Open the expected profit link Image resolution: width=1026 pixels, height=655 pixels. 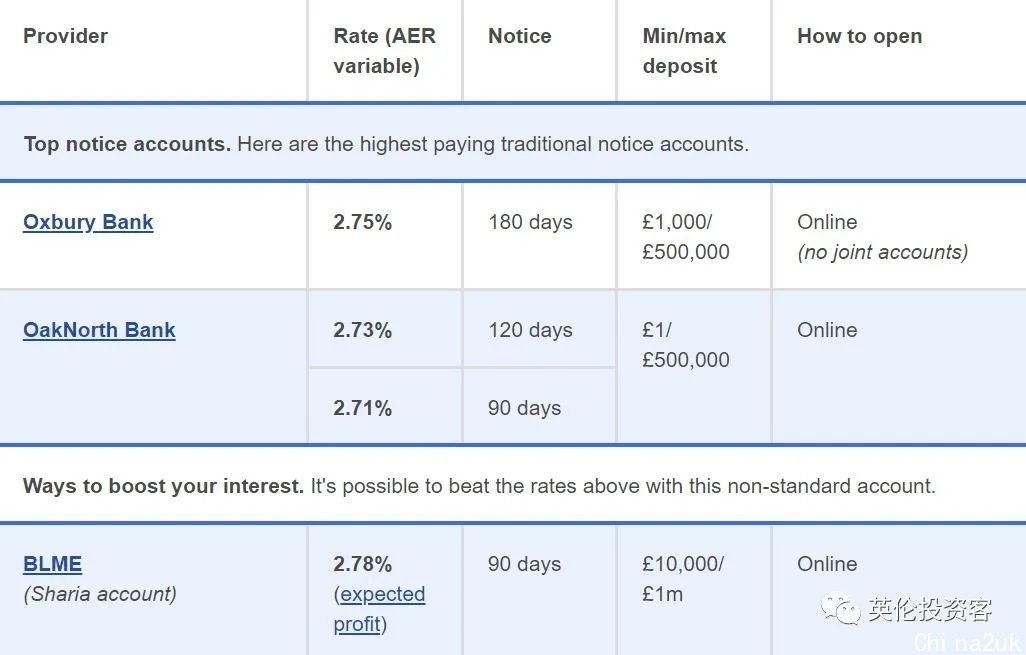click(x=380, y=609)
